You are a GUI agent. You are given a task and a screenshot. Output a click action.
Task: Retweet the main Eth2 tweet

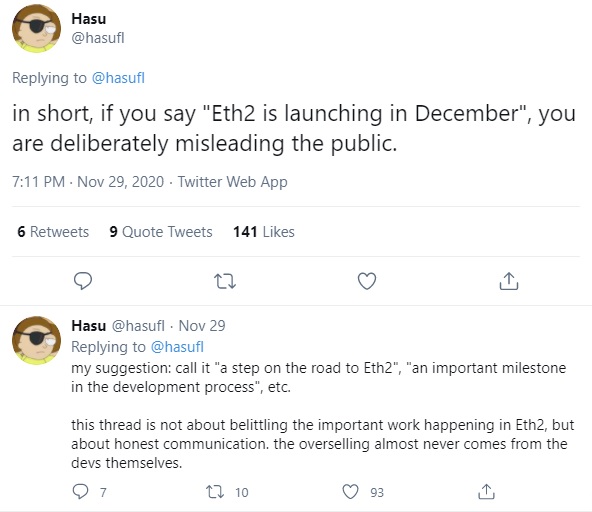pos(225,281)
